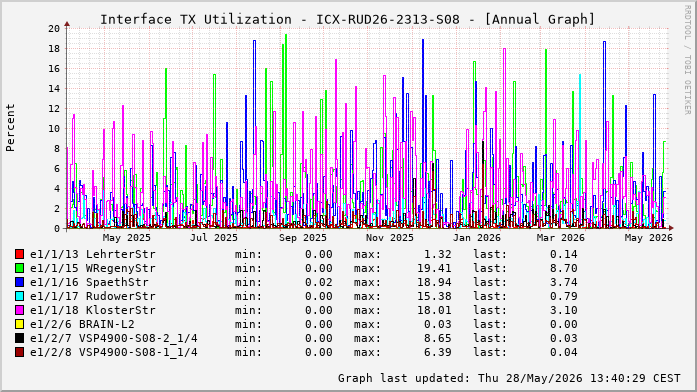
Task: Select the e1/2/7 VSP4900-S08-2_1/4 legend label
Action: pyautogui.click(x=114, y=338)
